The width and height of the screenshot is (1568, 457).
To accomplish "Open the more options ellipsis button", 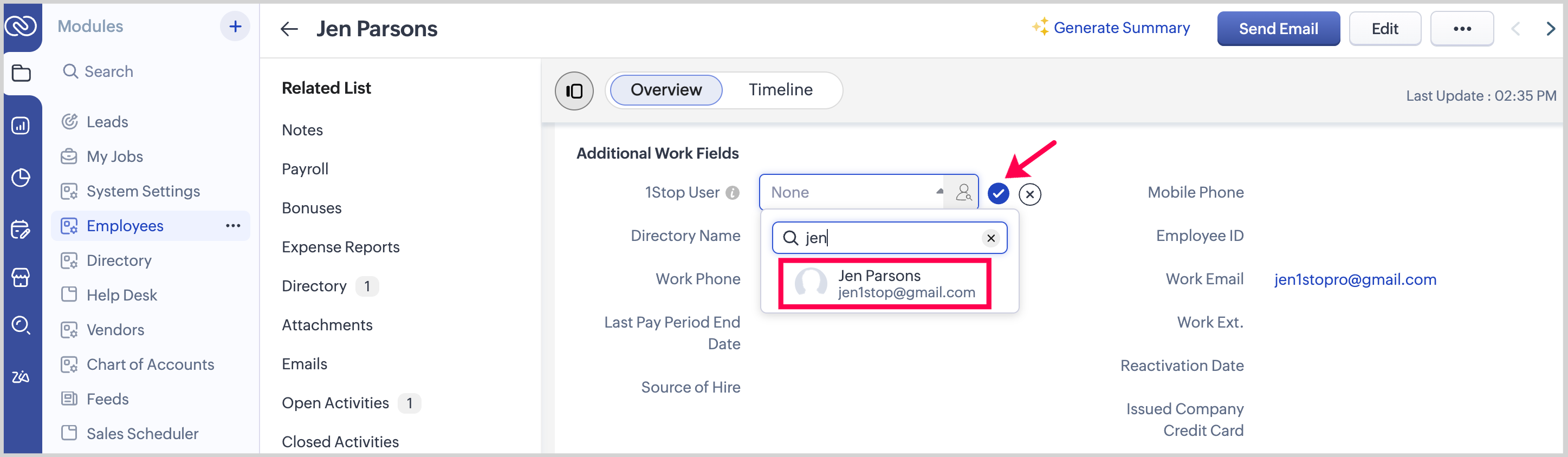I will pyautogui.click(x=1461, y=29).
